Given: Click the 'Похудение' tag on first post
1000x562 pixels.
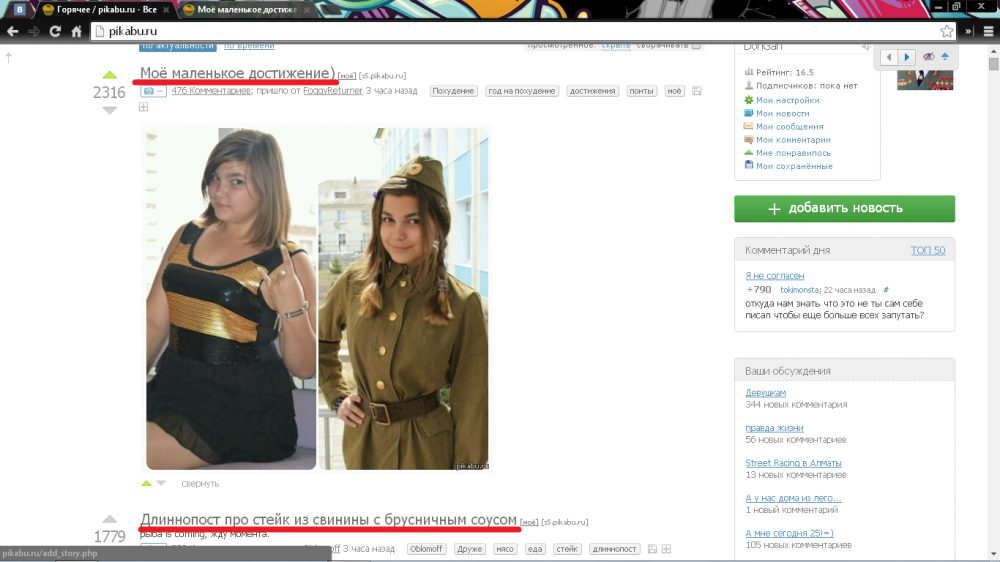Looking at the screenshot, I should tap(453, 91).
